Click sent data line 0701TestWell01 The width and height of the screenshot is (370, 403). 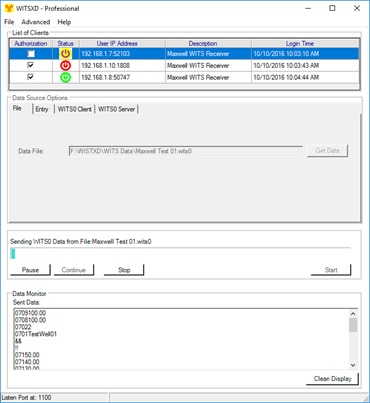pyautogui.click(x=36, y=334)
